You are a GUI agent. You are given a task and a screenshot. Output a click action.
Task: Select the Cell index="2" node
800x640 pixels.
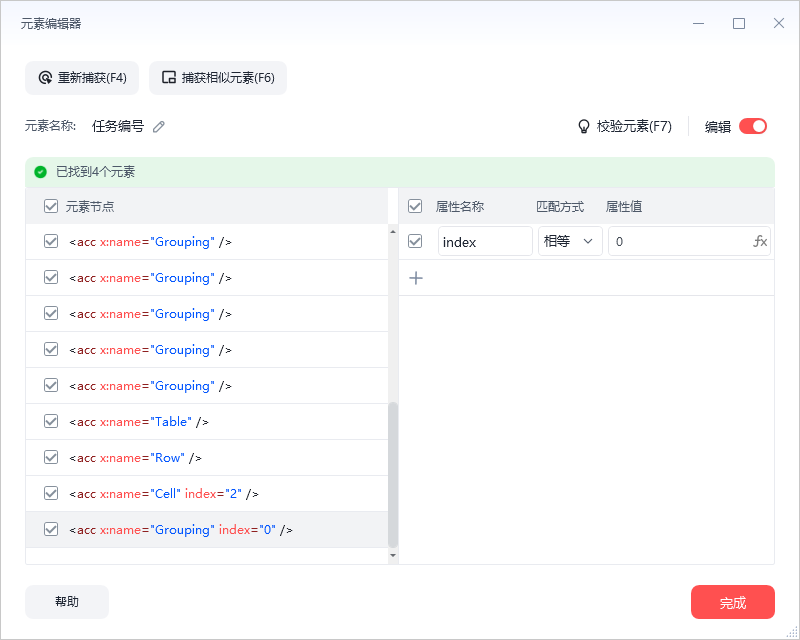(x=207, y=494)
